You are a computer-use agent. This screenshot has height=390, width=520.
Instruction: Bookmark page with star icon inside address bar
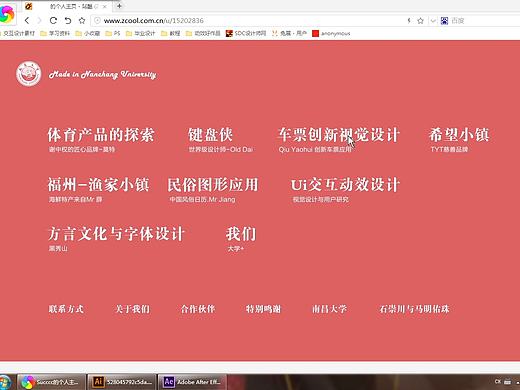420,21
